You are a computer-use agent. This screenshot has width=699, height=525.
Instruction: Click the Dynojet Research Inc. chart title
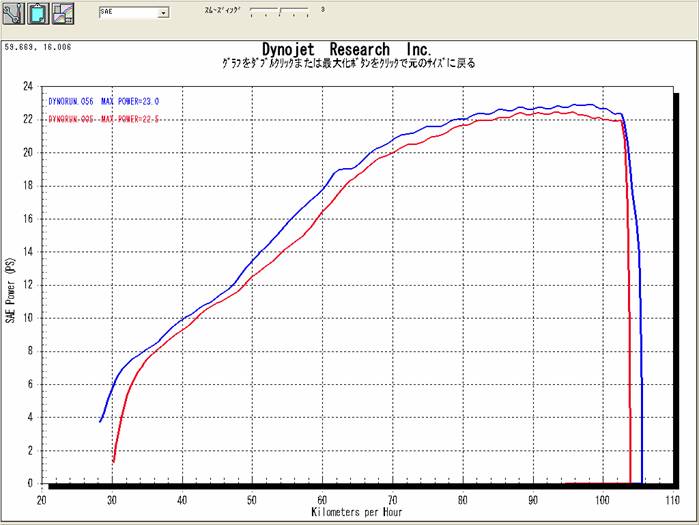click(x=346, y=48)
